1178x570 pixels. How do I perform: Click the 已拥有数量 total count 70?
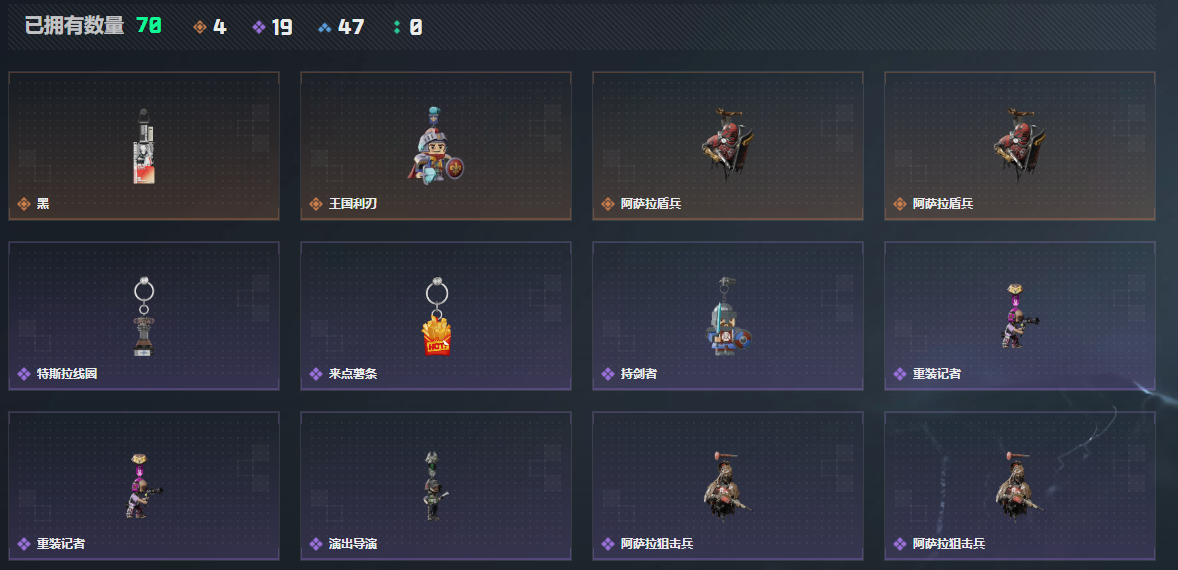pos(149,27)
